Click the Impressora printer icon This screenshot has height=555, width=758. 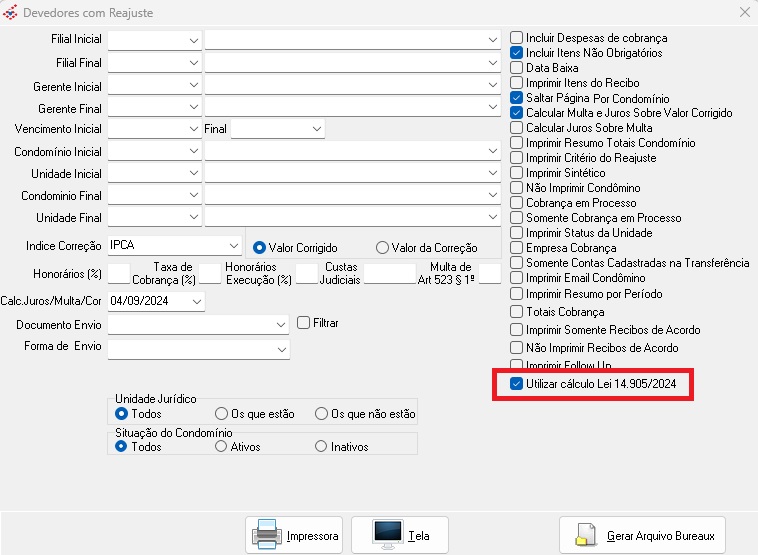[x=266, y=535]
